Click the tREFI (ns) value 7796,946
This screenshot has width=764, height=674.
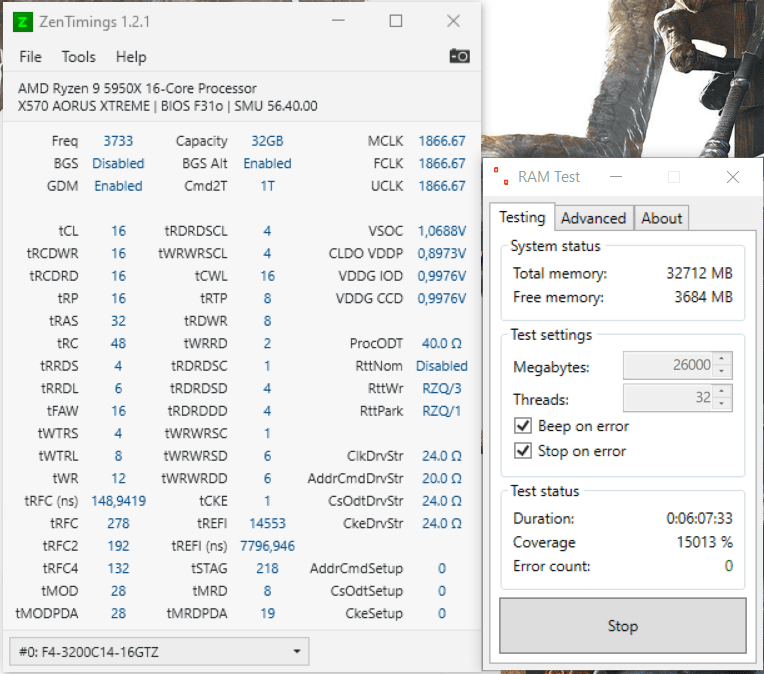tap(267, 546)
